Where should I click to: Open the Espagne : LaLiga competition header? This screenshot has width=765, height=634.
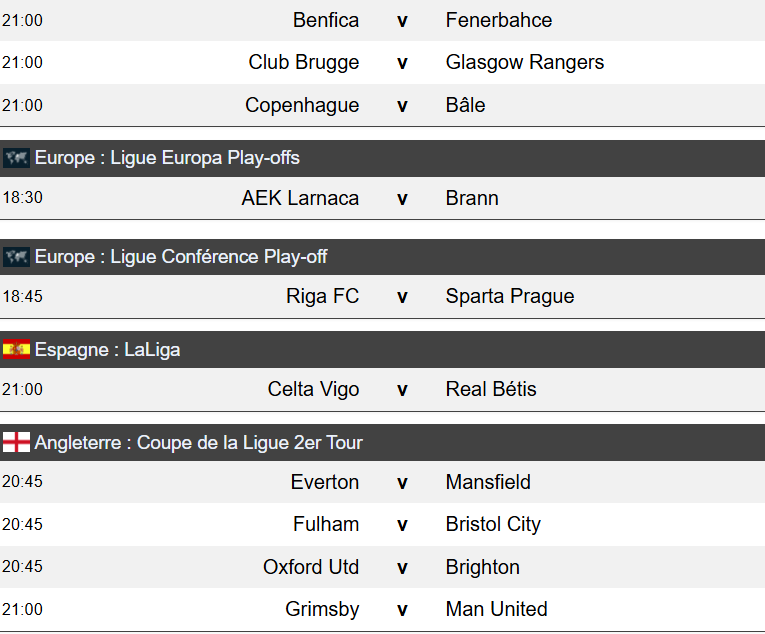click(x=107, y=350)
